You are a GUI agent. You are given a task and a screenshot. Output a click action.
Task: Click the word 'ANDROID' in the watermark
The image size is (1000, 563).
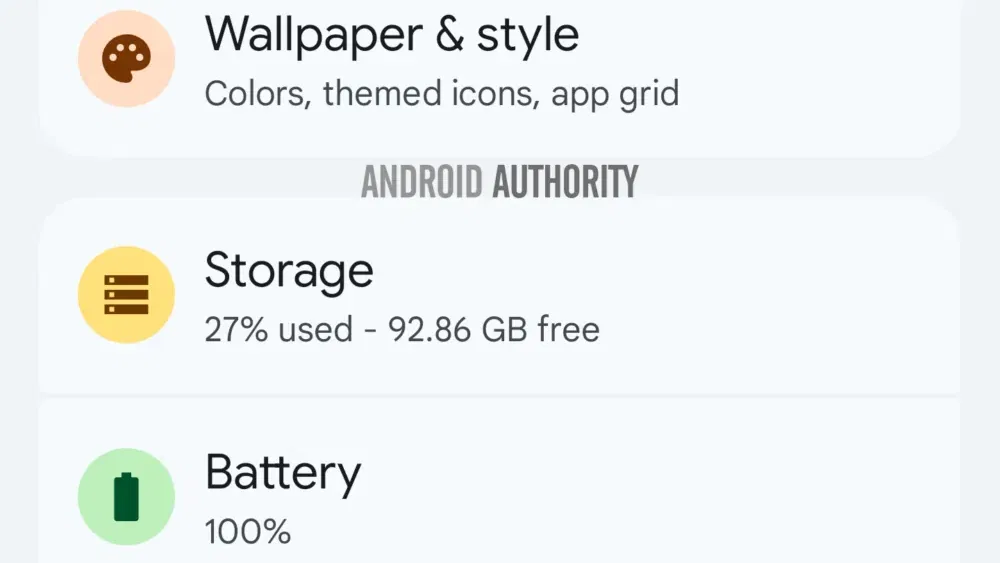422,182
